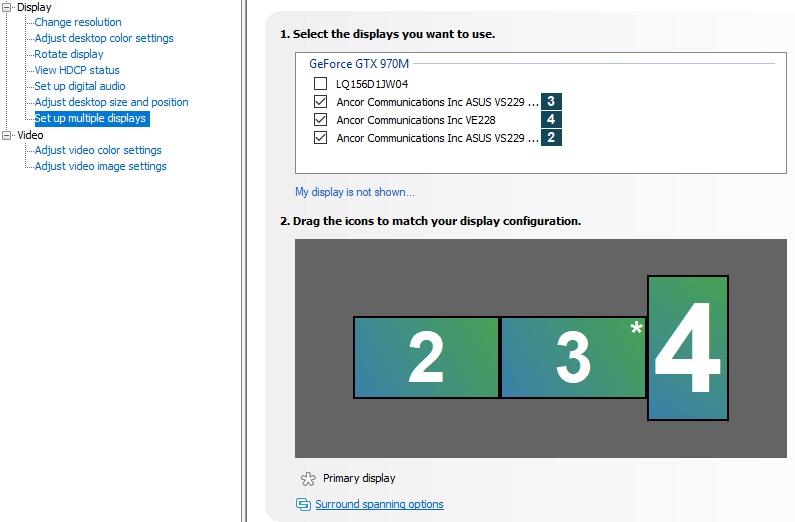Click the Surround spanning options icon
Image resolution: width=795 pixels, height=522 pixels.
coord(303,504)
